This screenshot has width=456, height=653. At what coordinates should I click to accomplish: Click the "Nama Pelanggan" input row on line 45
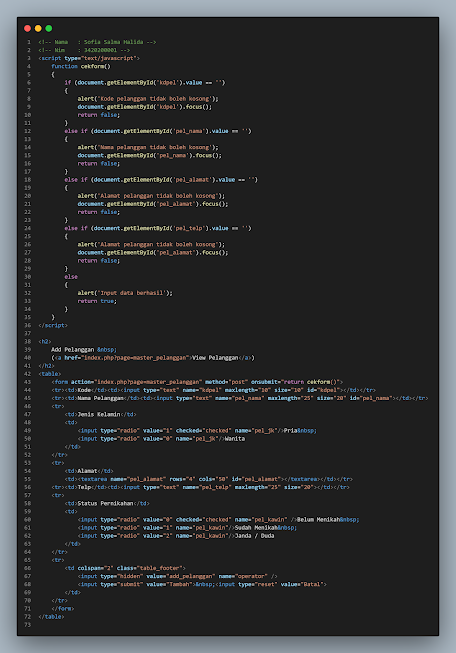(x=240, y=398)
